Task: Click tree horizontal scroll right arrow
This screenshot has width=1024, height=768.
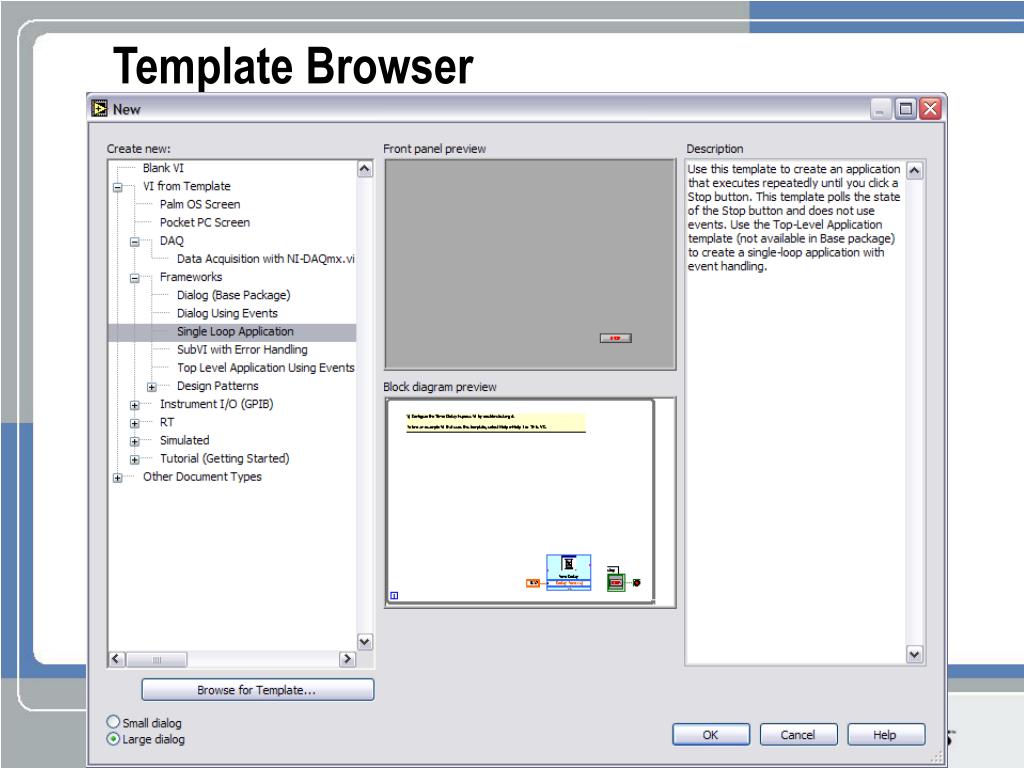Action: pyautogui.click(x=347, y=659)
